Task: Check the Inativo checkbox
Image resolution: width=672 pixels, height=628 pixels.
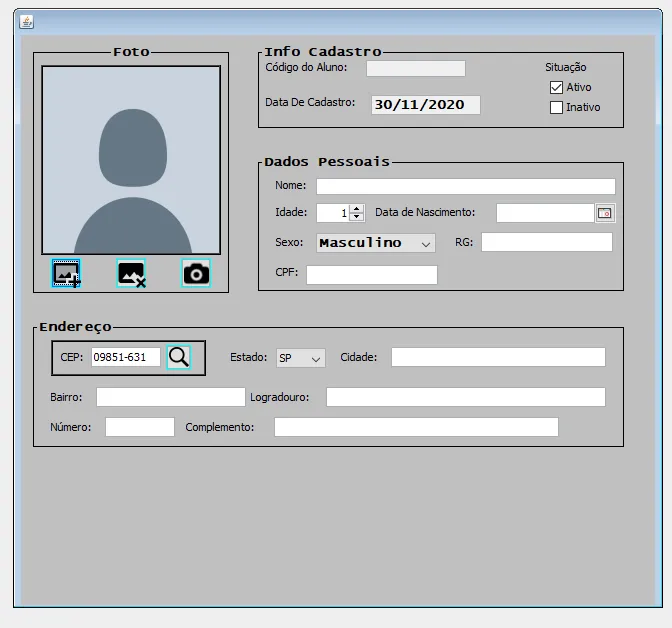Action: (x=556, y=107)
